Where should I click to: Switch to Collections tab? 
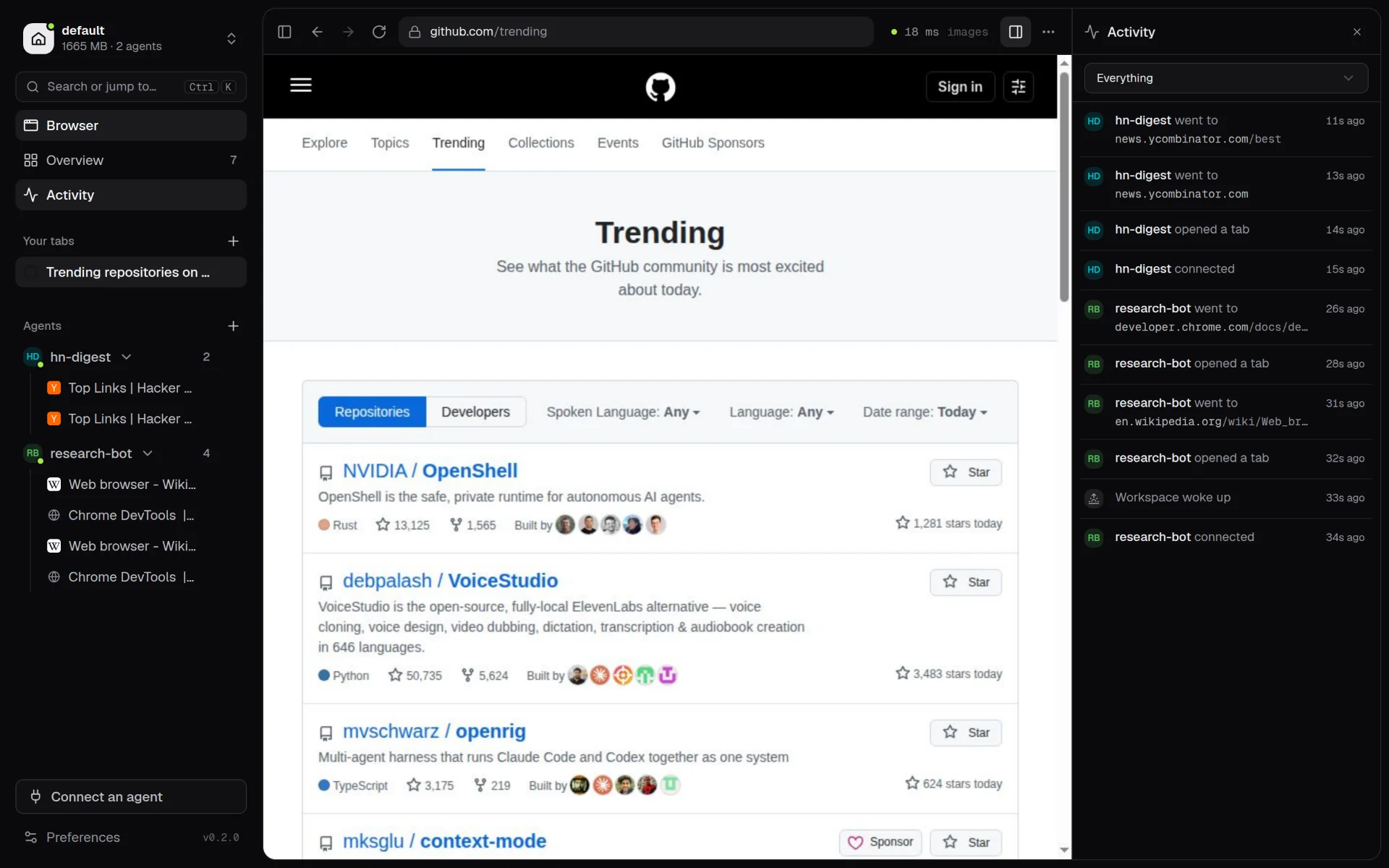(541, 143)
